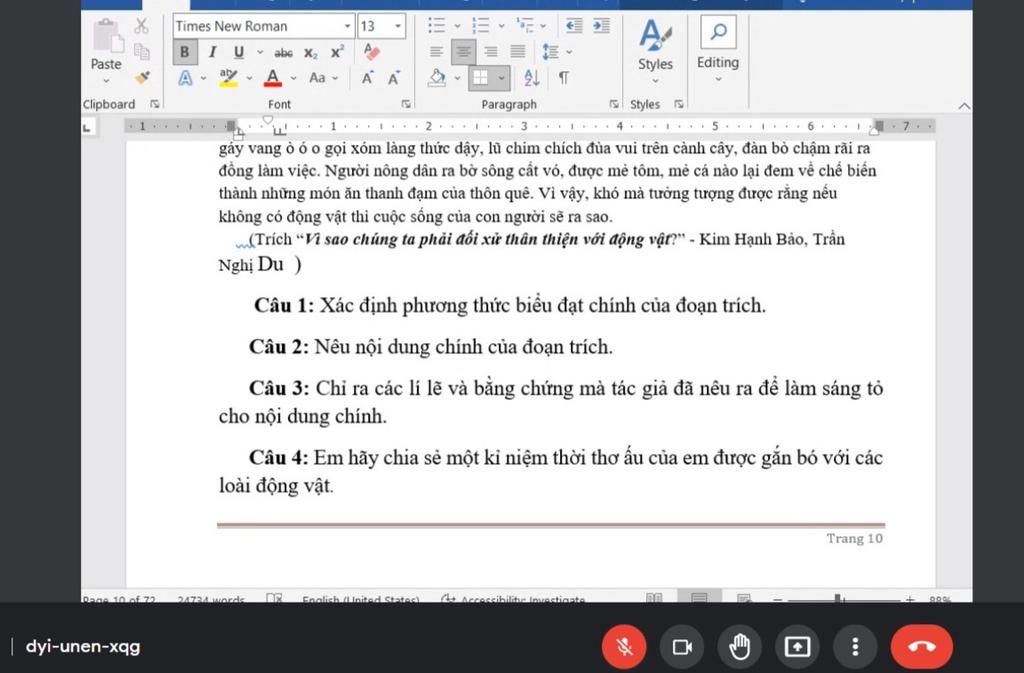Click the Copy icon
Viewport: 1024px width, 673px height.
pyautogui.click(x=141, y=52)
